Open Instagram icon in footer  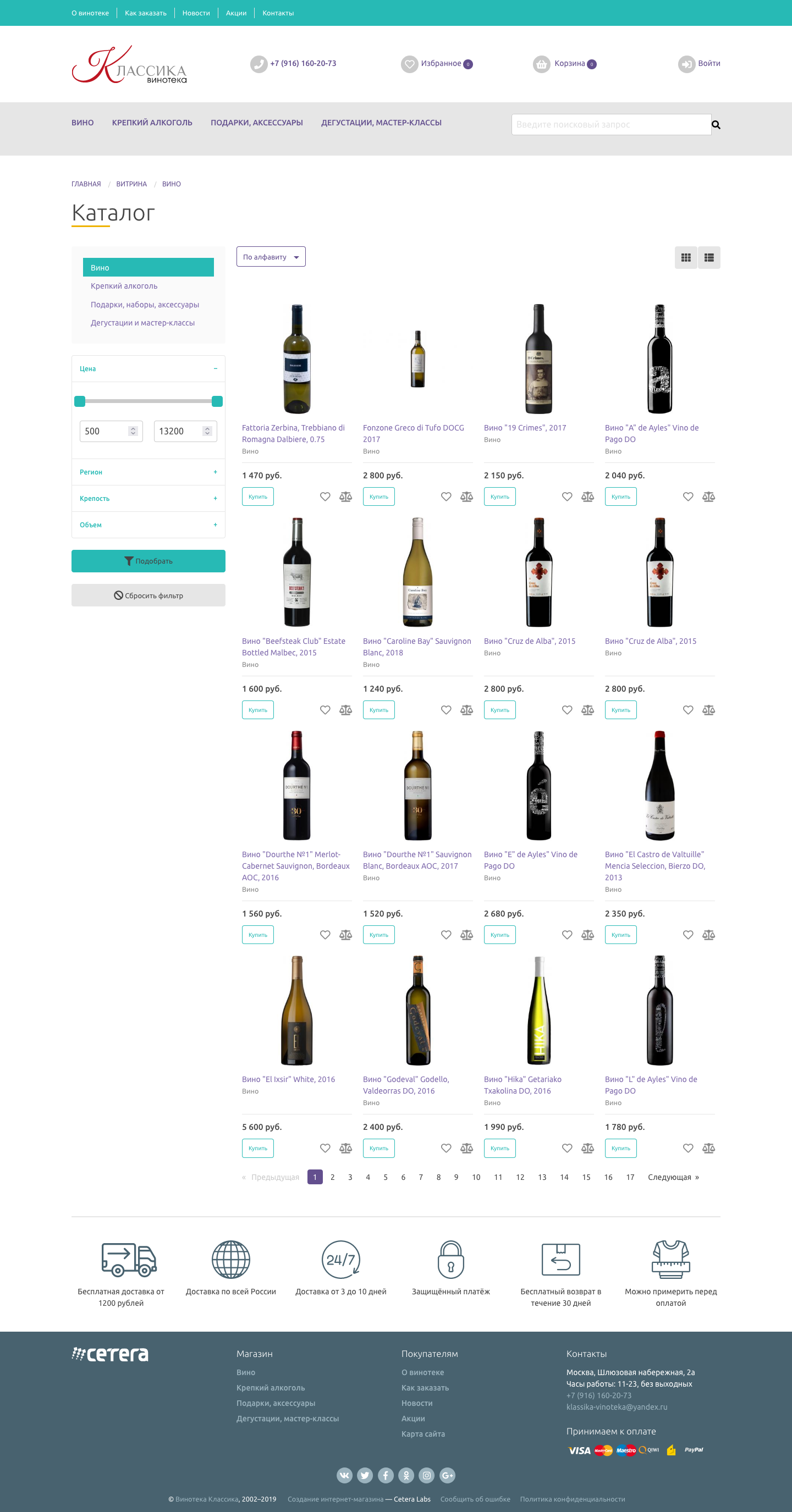coord(427,1475)
